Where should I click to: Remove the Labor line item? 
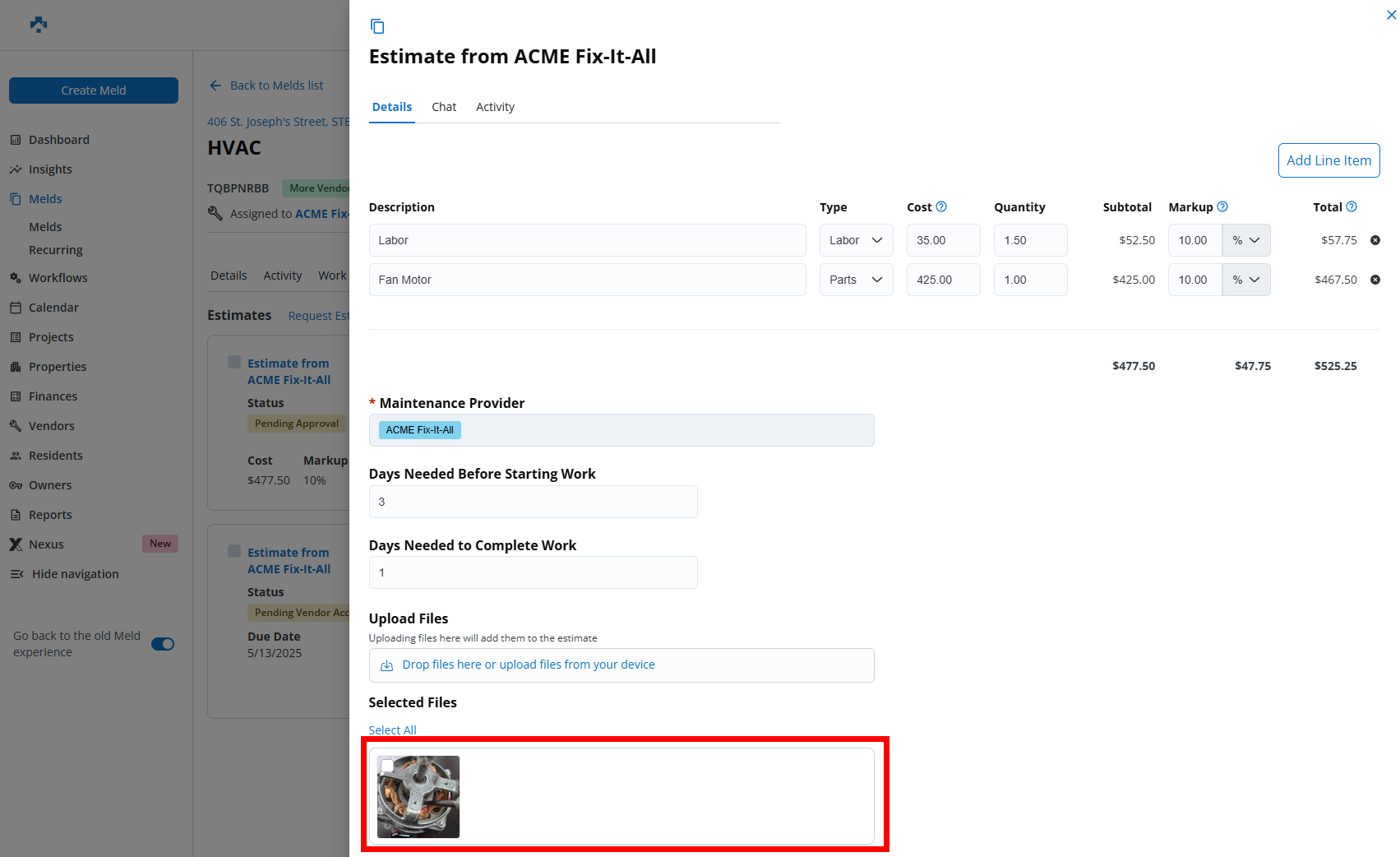coord(1375,240)
